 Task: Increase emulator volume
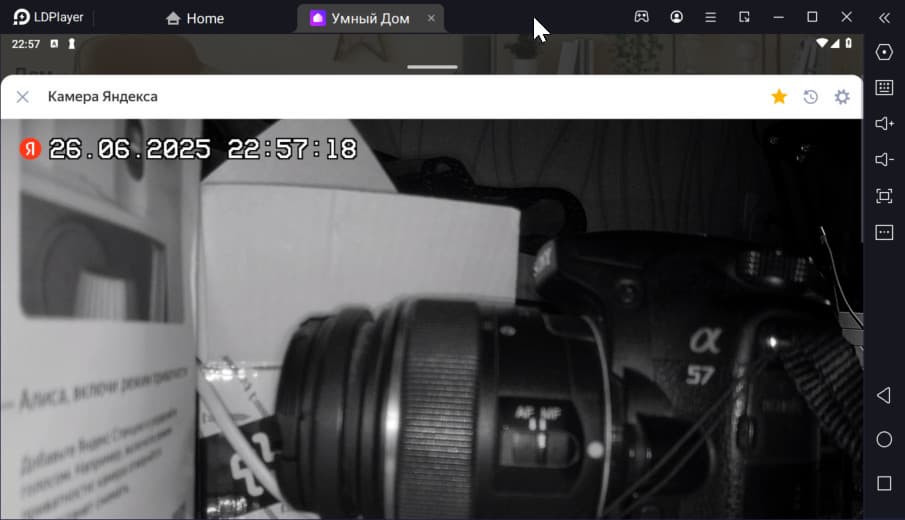coord(884,124)
